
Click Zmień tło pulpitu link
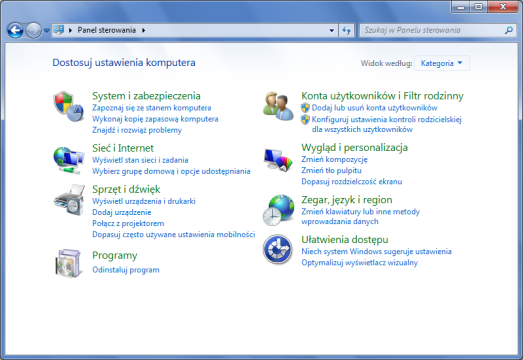[x=331, y=170]
